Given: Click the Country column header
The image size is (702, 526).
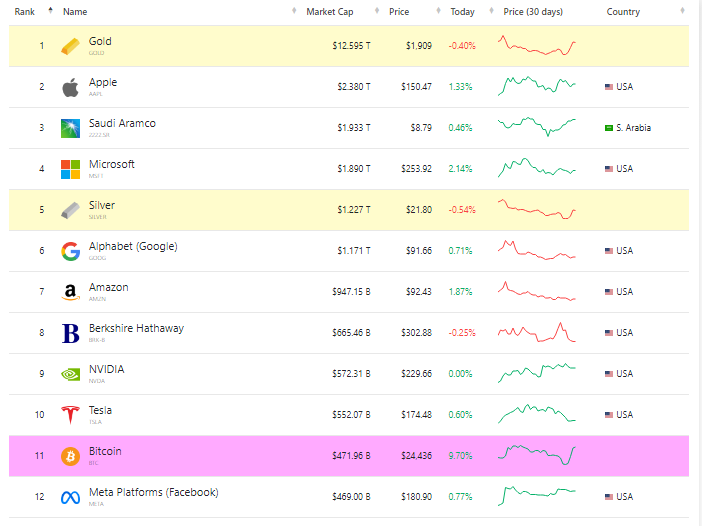Looking at the screenshot, I should 623,12.
